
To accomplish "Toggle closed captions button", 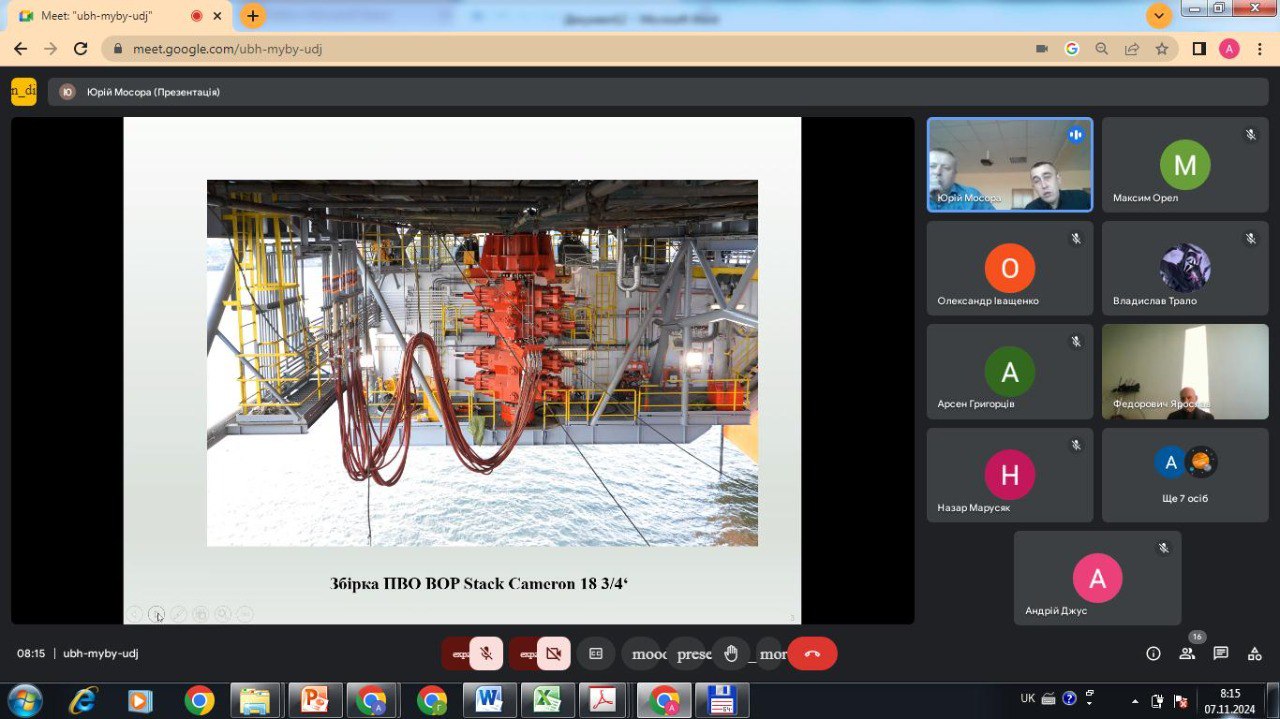I will 596,653.
